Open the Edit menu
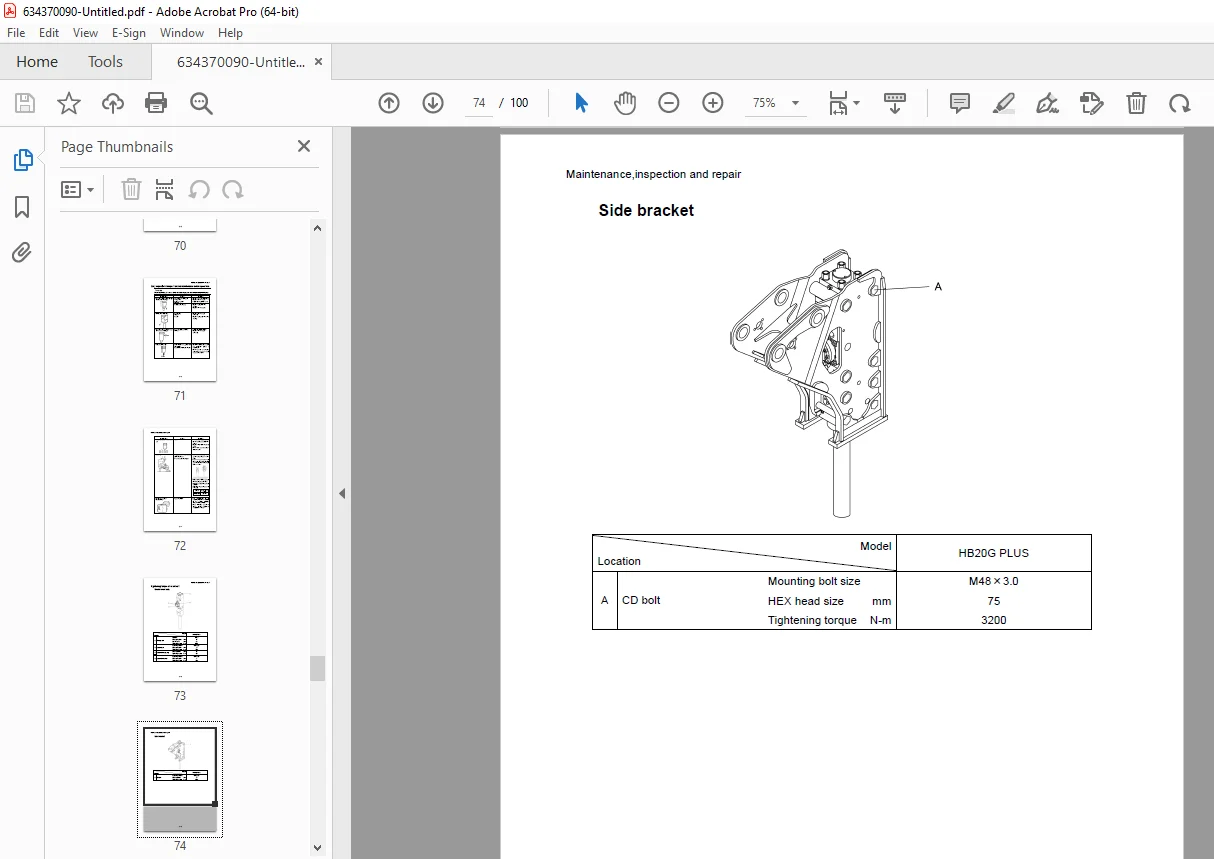 pyautogui.click(x=49, y=33)
